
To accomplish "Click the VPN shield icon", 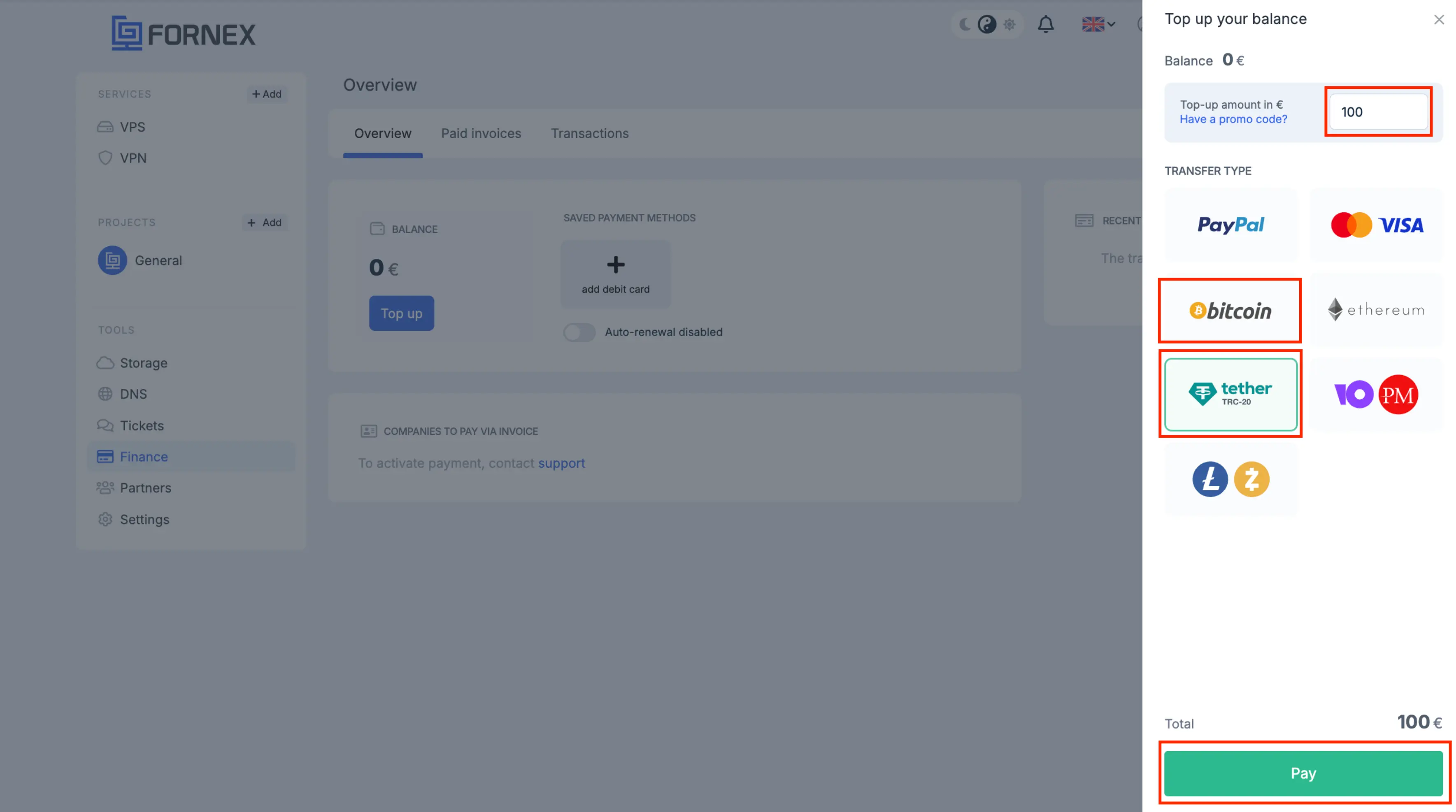I will [105, 158].
